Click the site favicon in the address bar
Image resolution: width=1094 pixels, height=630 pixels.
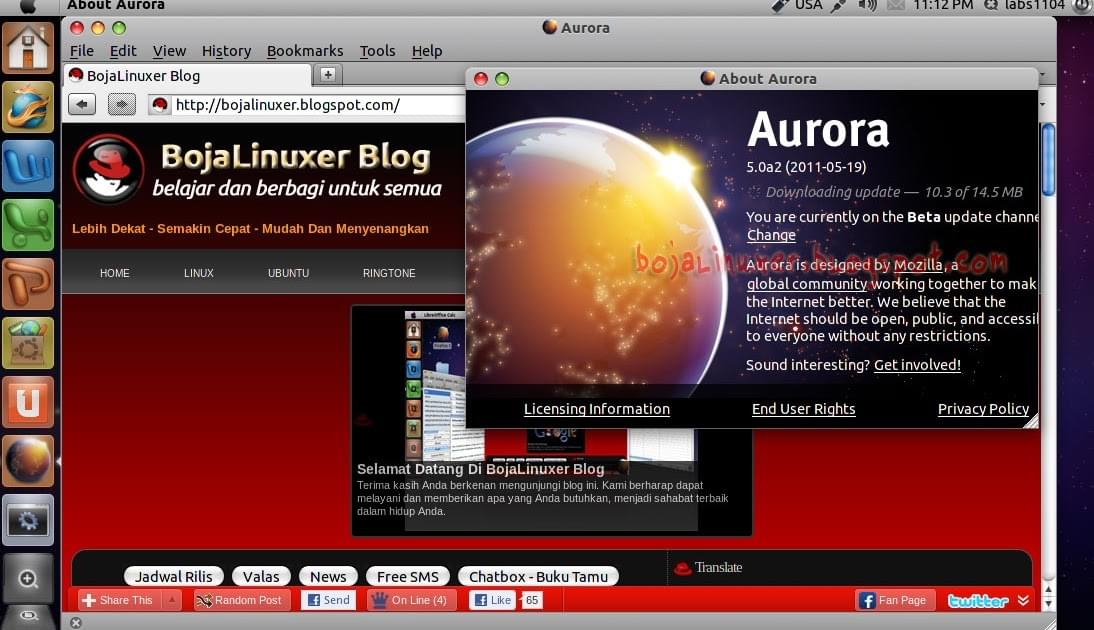click(160, 105)
